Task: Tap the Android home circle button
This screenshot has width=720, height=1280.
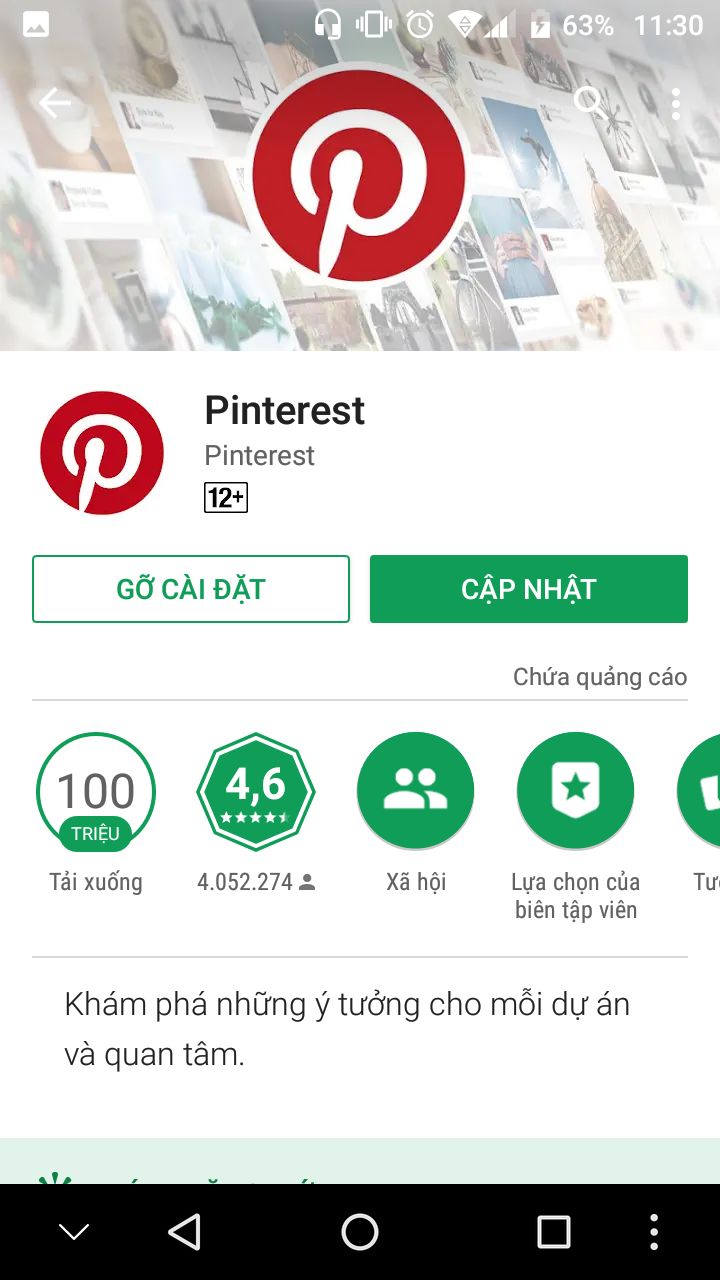Action: (x=360, y=1232)
